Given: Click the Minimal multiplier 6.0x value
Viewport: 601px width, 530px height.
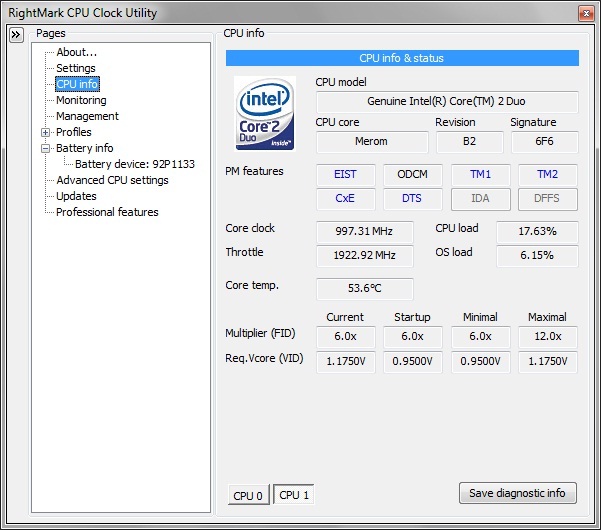Looking at the screenshot, I should pyautogui.click(x=481, y=337).
